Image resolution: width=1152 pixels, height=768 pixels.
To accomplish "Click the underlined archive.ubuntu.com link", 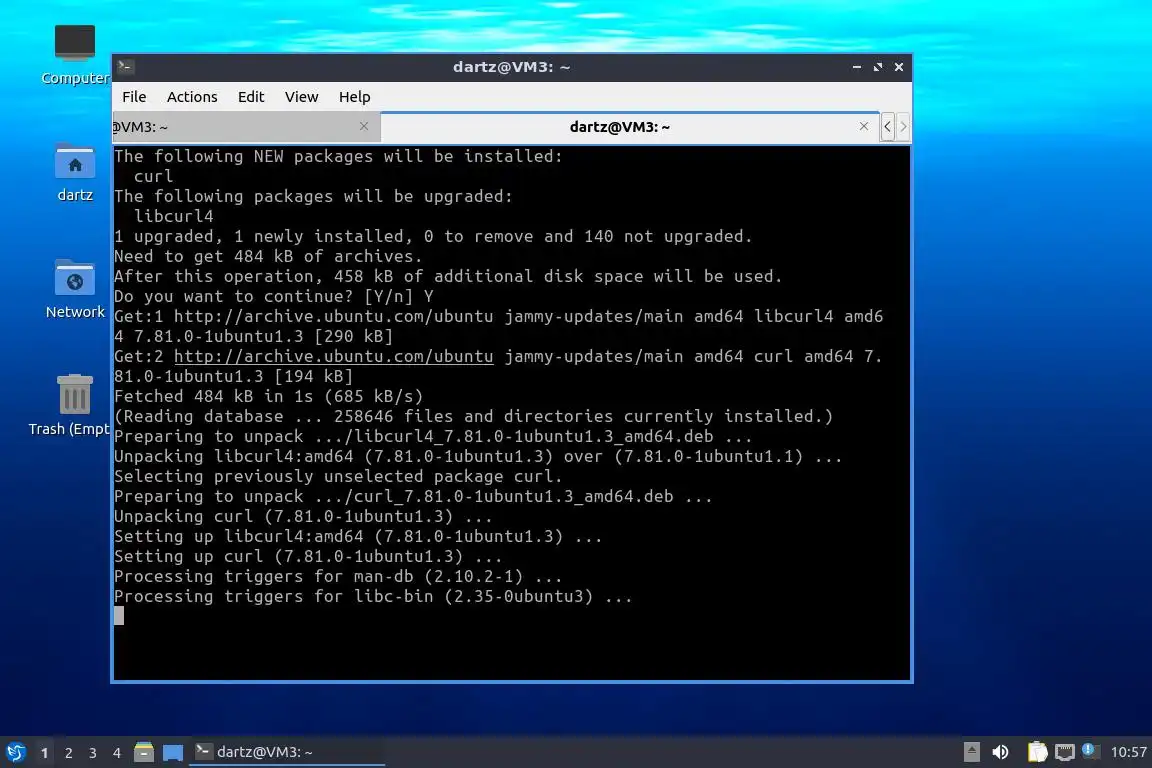I will coord(334,356).
